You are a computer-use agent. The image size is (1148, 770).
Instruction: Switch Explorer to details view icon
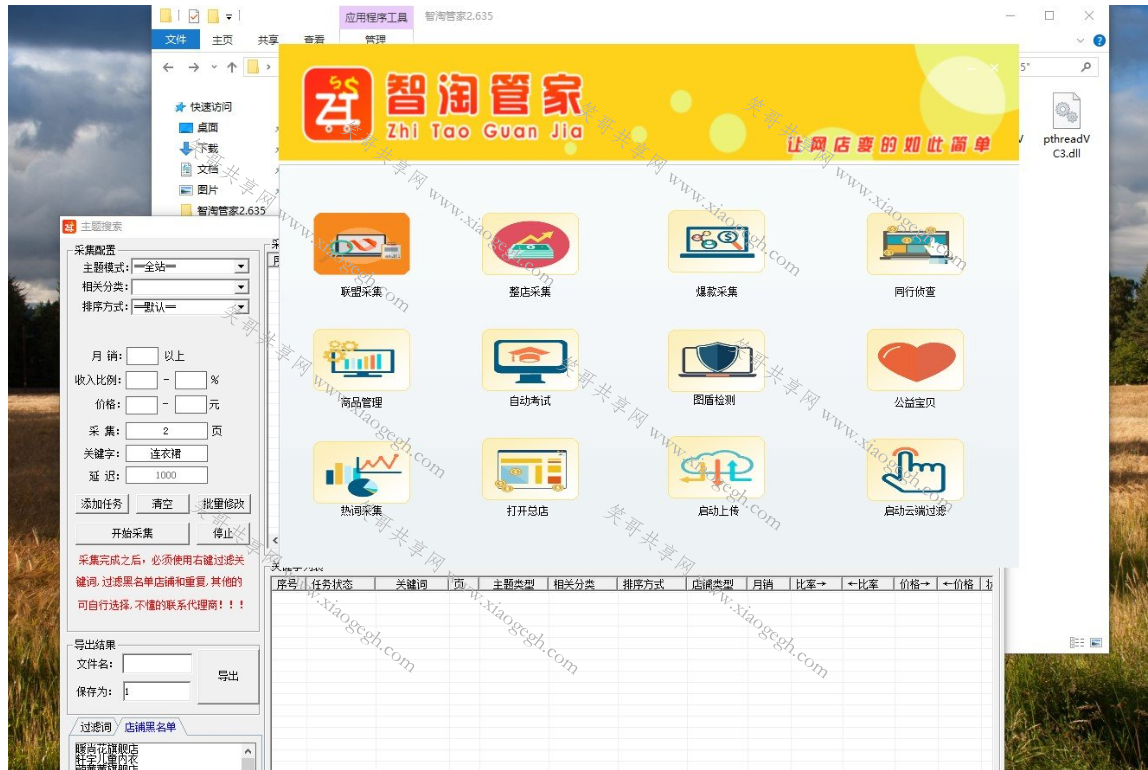pyautogui.click(x=1077, y=643)
